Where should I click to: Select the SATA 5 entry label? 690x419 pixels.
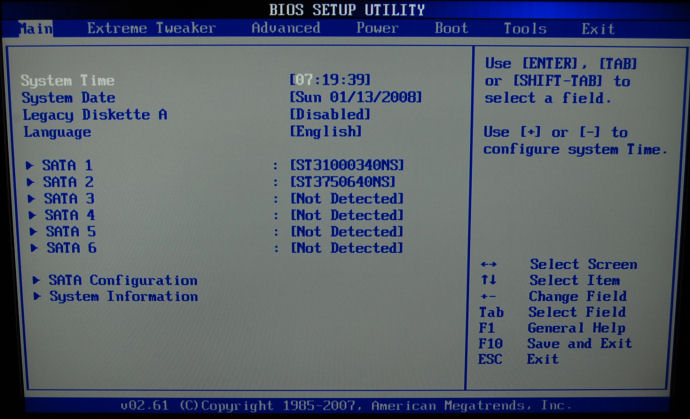[x=71, y=232]
